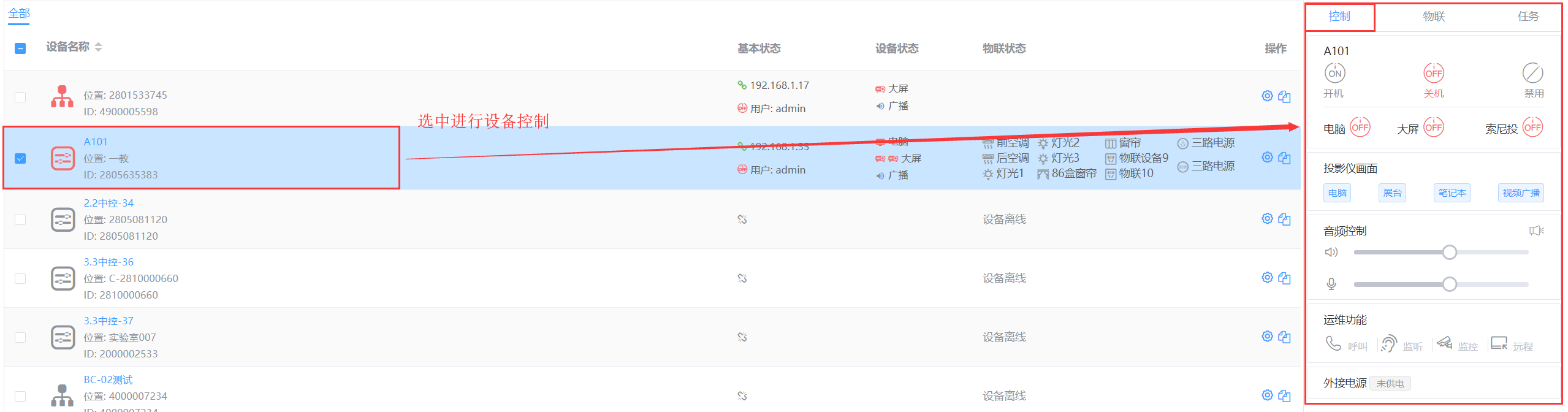Open settings gear for the A101 row
1568x412 pixels.
coord(1267,158)
